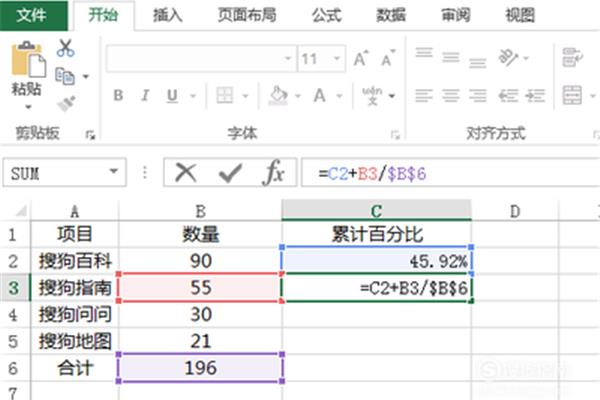Switch to the 审阅 Review tab
Image resolution: width=600 pixels, height=400 pixels.
click(x=456, y=16)
